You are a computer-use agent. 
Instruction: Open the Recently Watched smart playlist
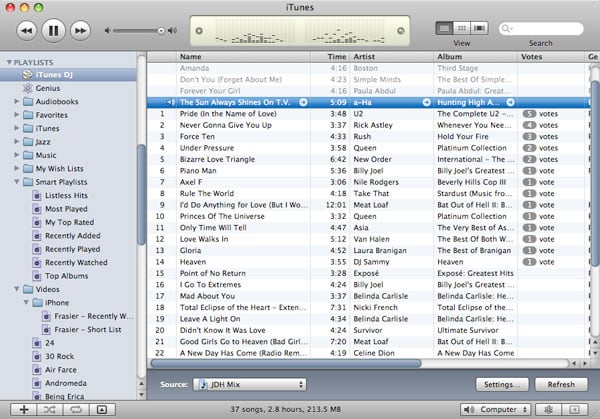tap(76, 262)
